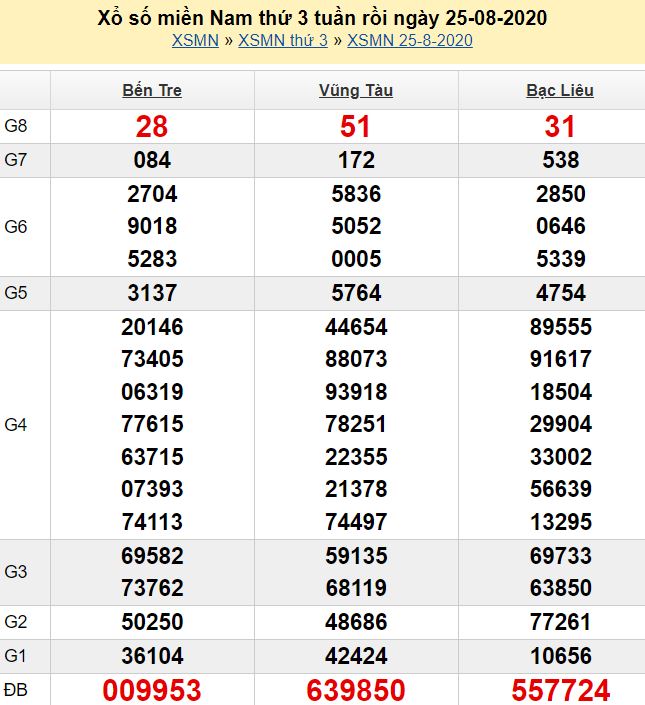Viewport: 645px width, 705px height.
Task: Click the G7 row label
Action: 16,160
